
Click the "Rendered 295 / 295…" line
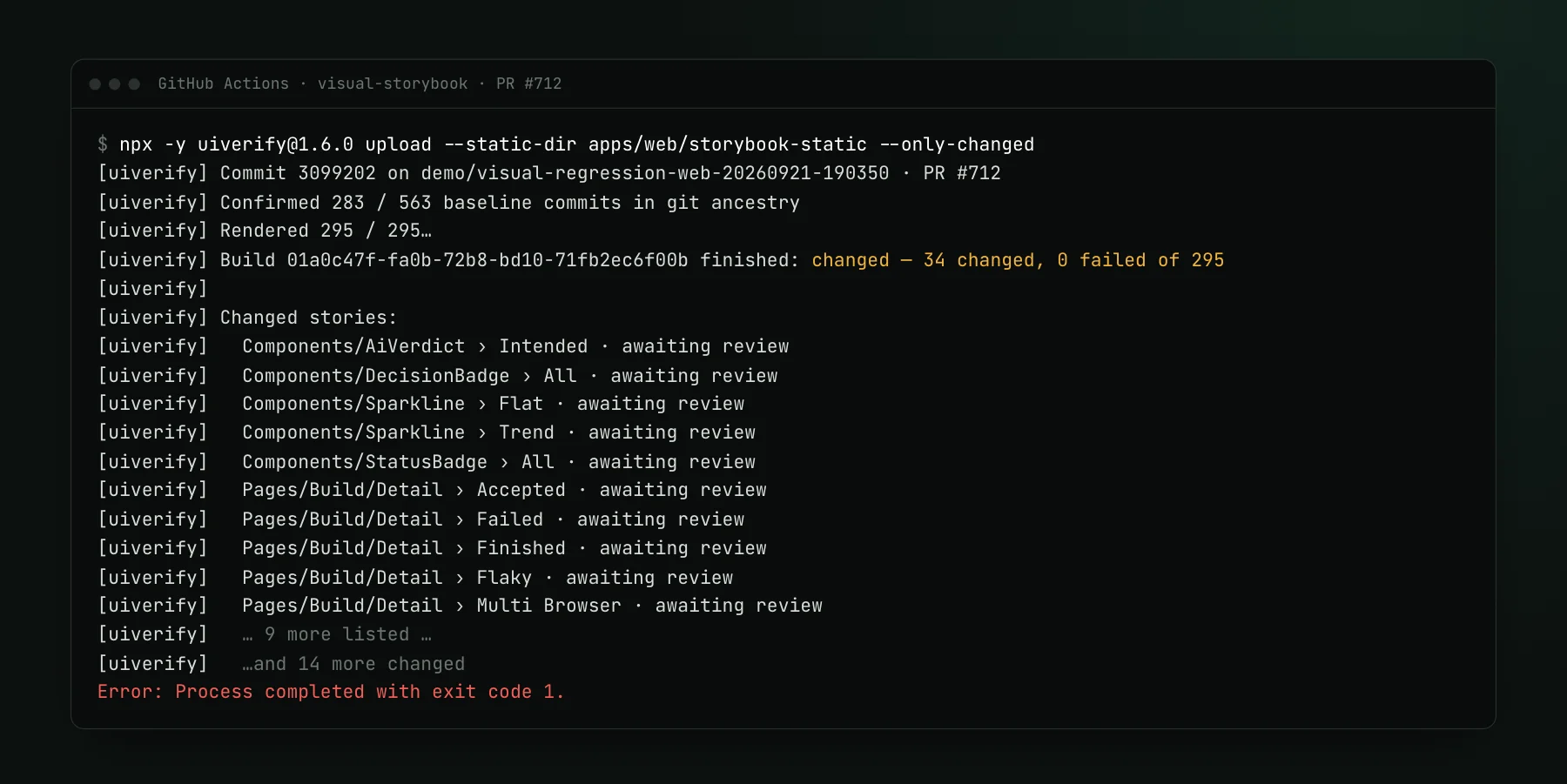pos(265,231)
